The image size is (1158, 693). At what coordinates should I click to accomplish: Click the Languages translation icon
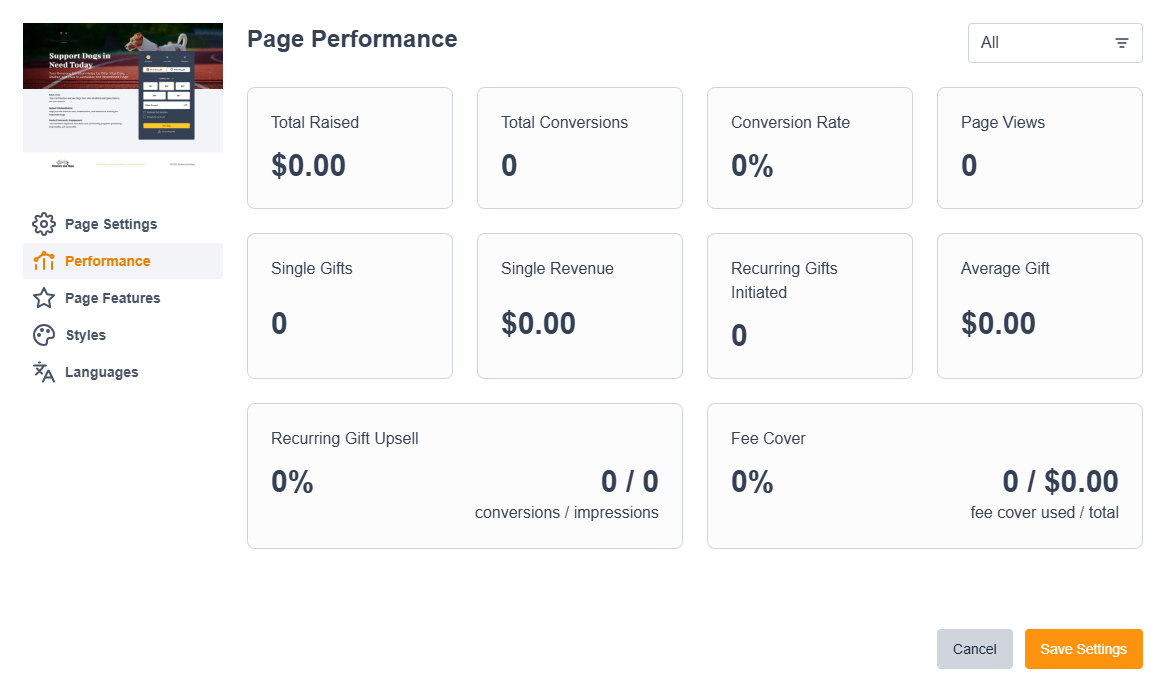(44, 372)
